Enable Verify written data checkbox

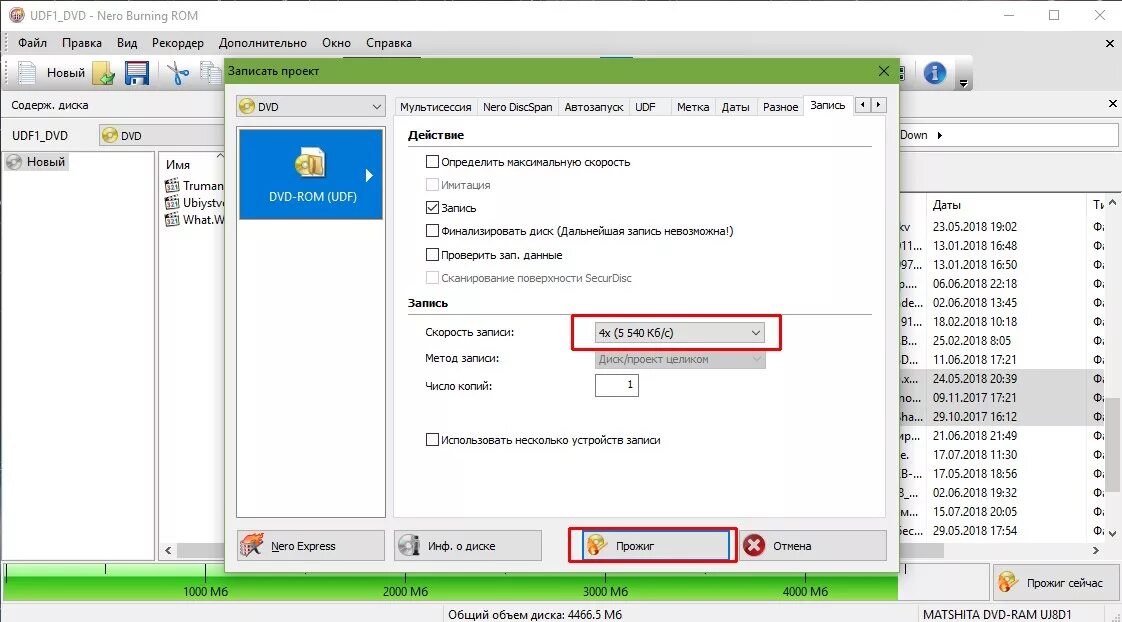[x=432, y=254]
